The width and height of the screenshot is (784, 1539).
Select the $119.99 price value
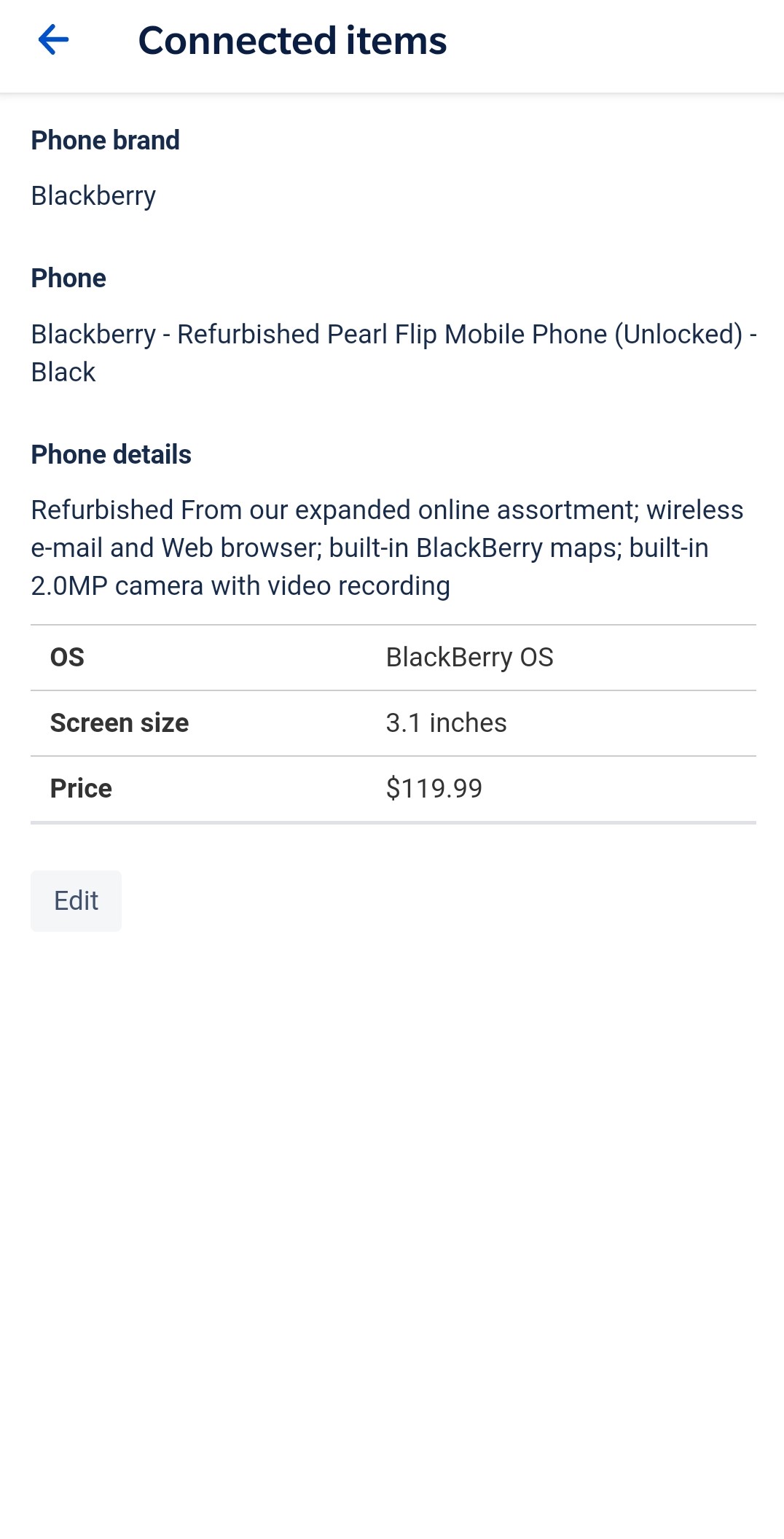click(434, 789)
